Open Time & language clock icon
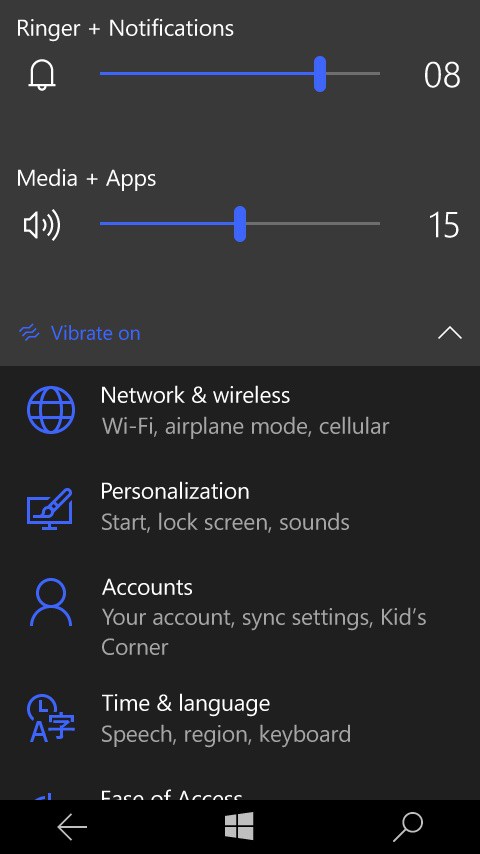 (x=51, y=718)
